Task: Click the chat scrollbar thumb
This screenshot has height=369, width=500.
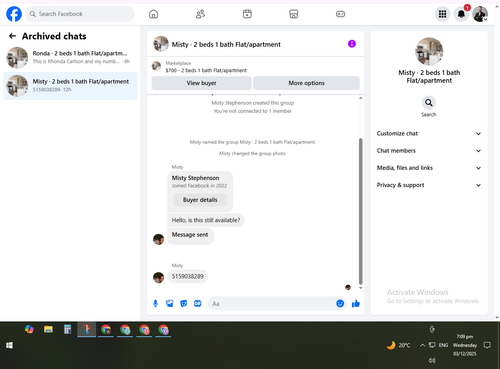Action: coord(360,211)
